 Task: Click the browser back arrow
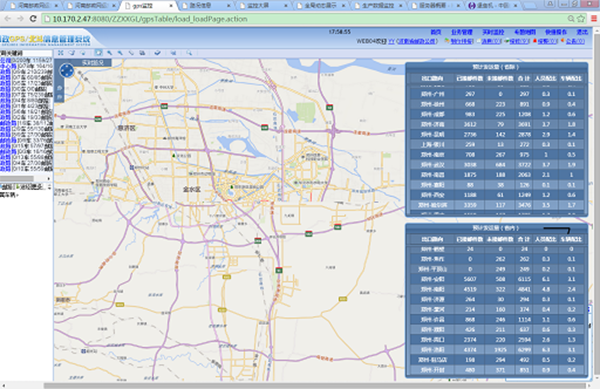pos(7,18)
